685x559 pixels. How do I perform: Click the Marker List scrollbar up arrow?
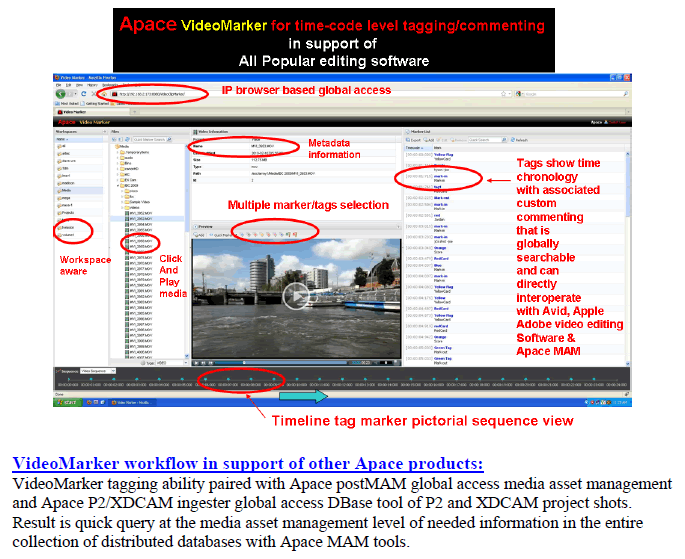click(628, 154)
